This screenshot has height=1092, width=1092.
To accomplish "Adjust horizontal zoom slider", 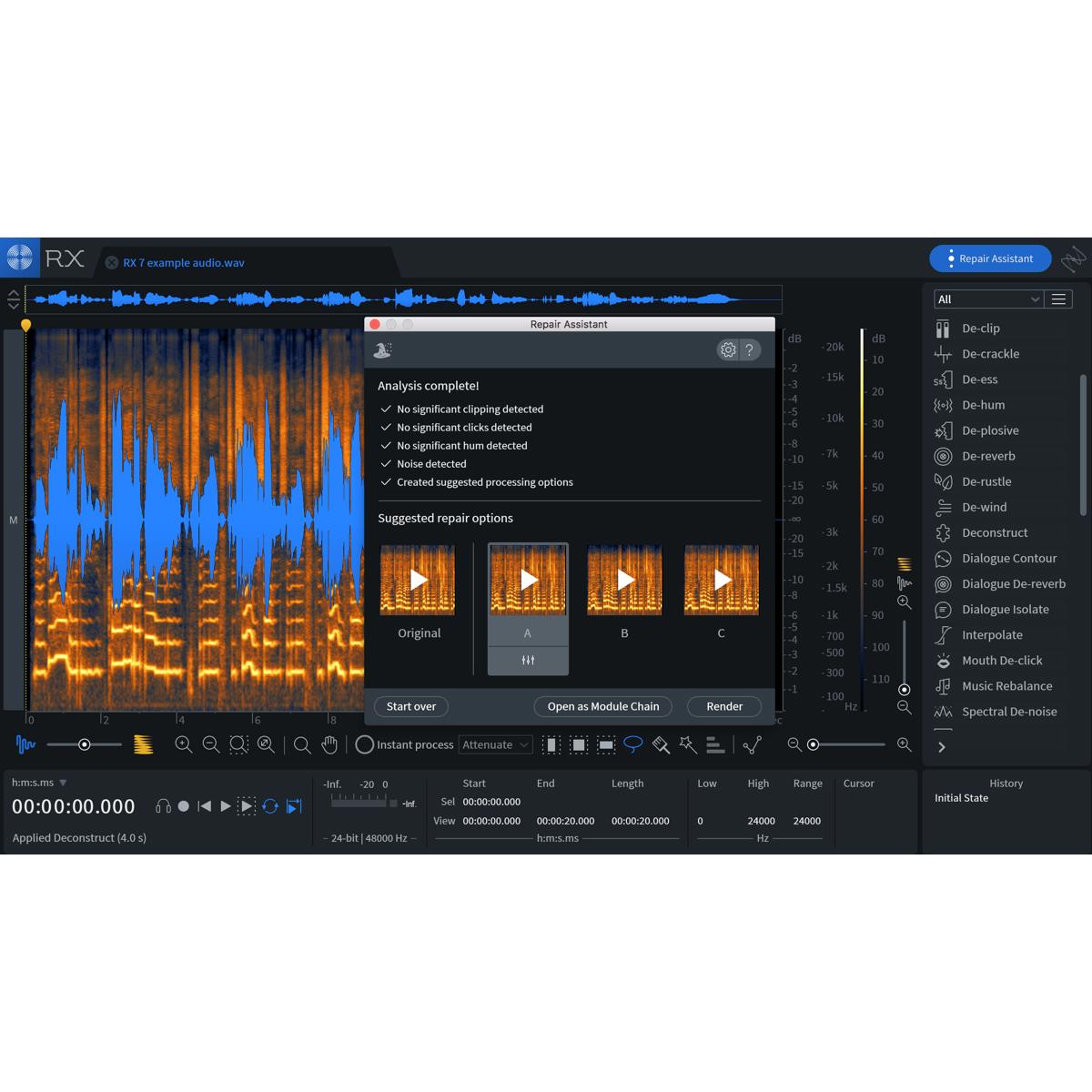I will tap(849, 744).
